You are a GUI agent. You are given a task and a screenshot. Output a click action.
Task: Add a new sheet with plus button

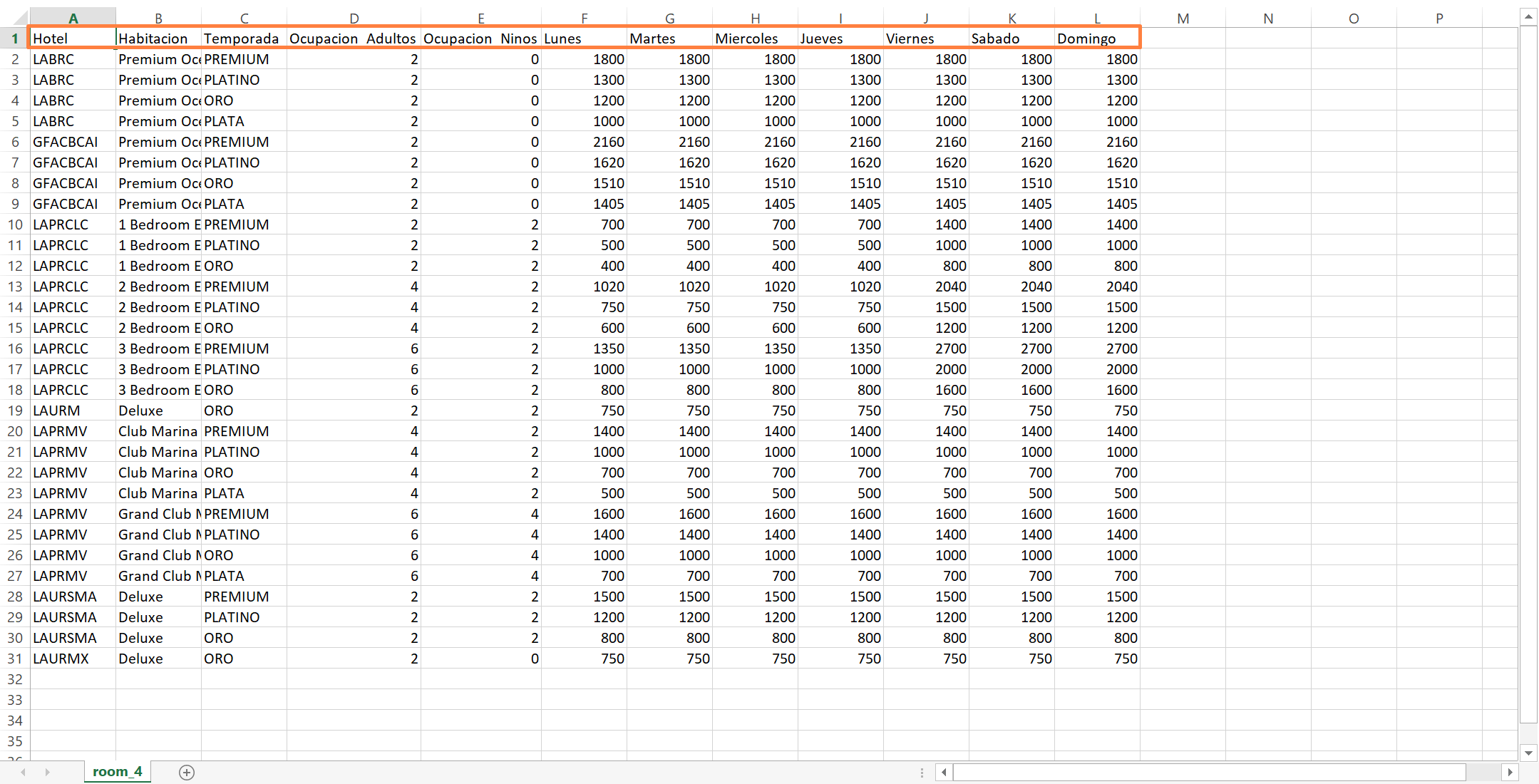[187, 773]
